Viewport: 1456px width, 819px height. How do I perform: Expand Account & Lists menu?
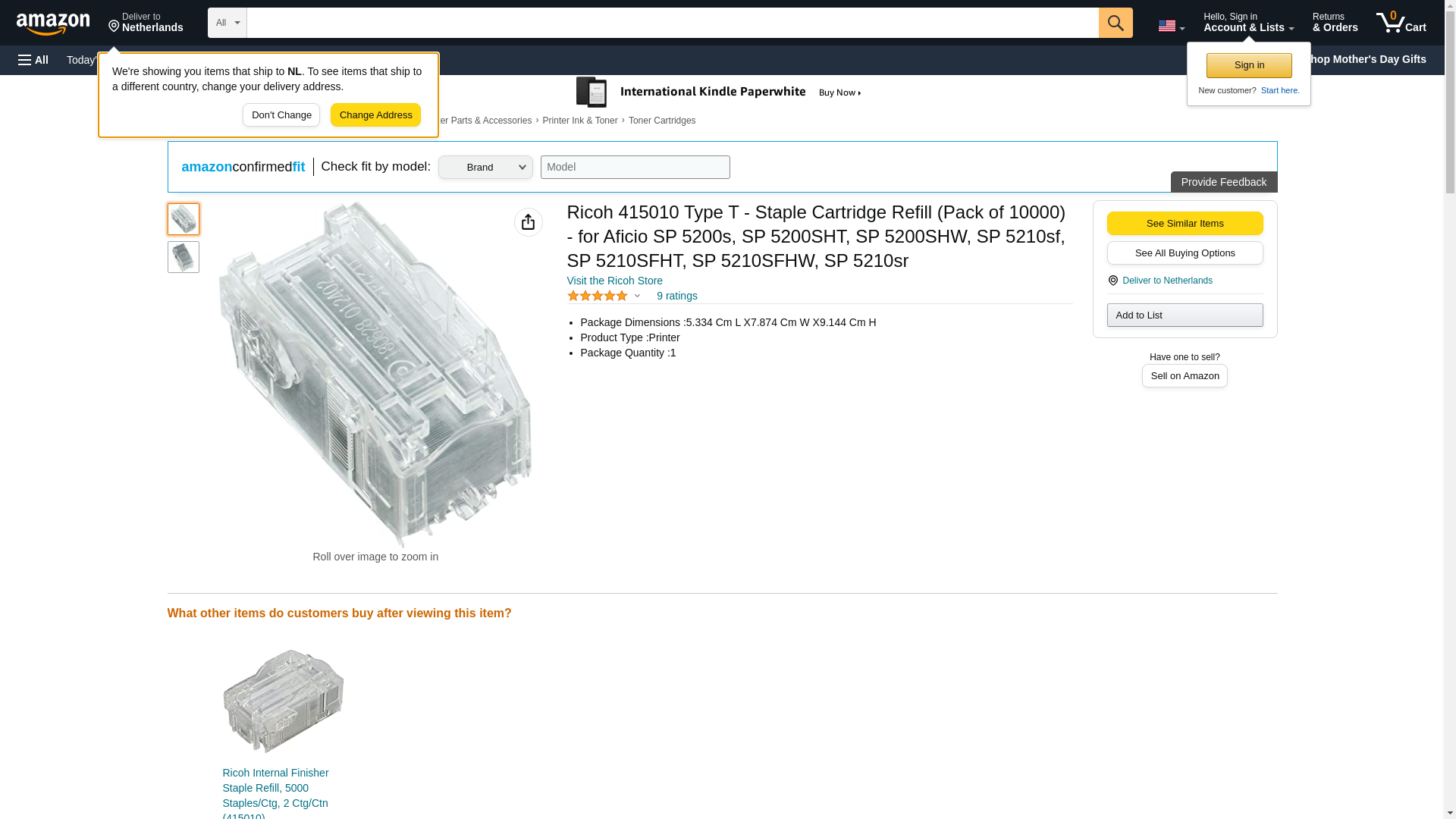point(1247,23)
